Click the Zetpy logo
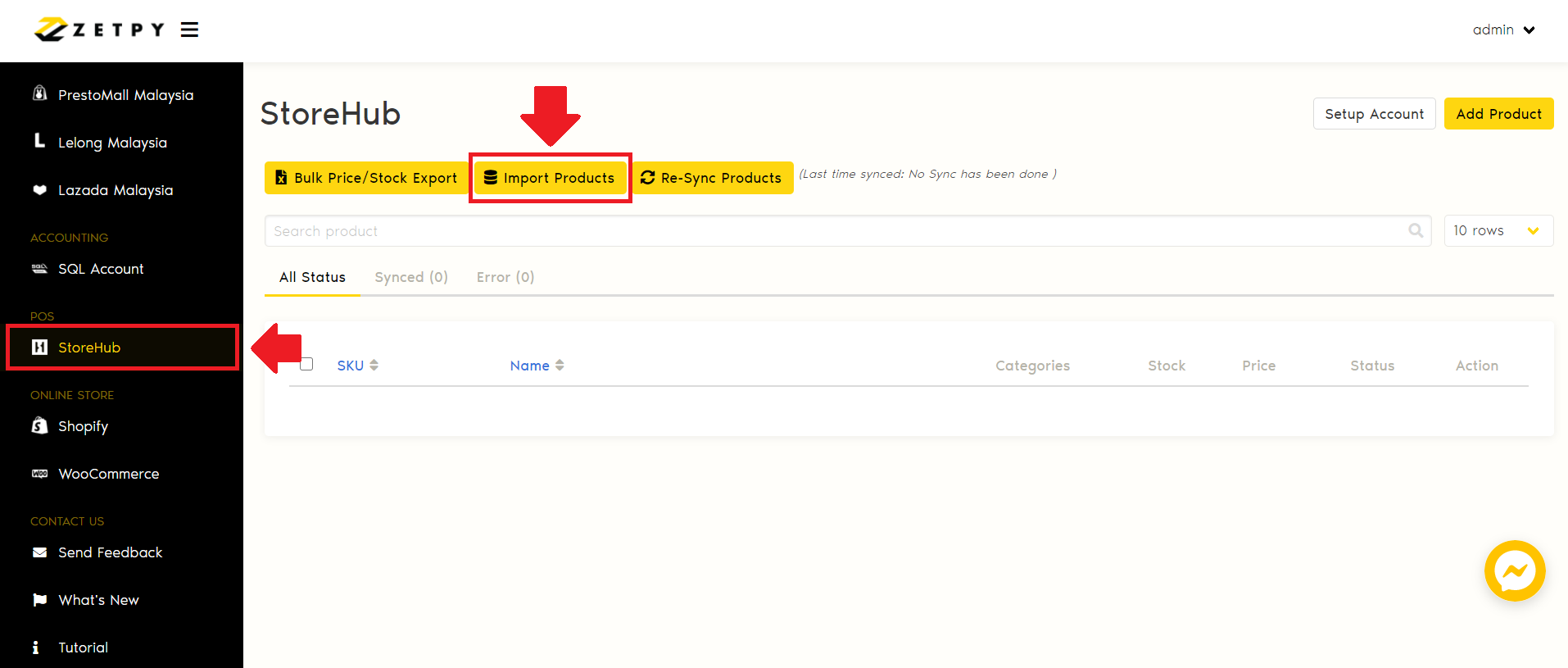This screenshot has height=668, width=1568. coord(99,30)
